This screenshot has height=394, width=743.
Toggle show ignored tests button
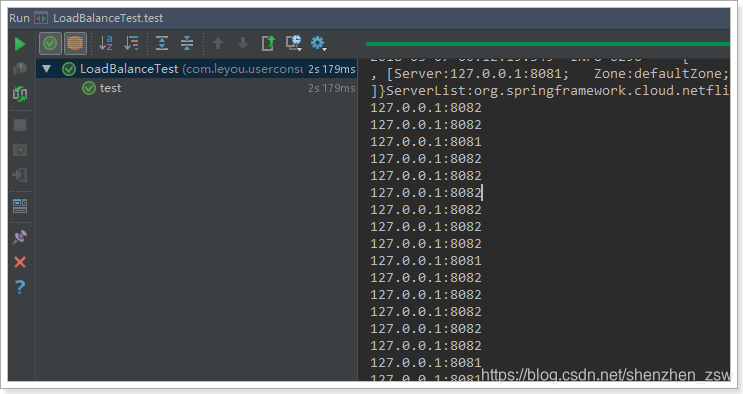click(75, 44)
